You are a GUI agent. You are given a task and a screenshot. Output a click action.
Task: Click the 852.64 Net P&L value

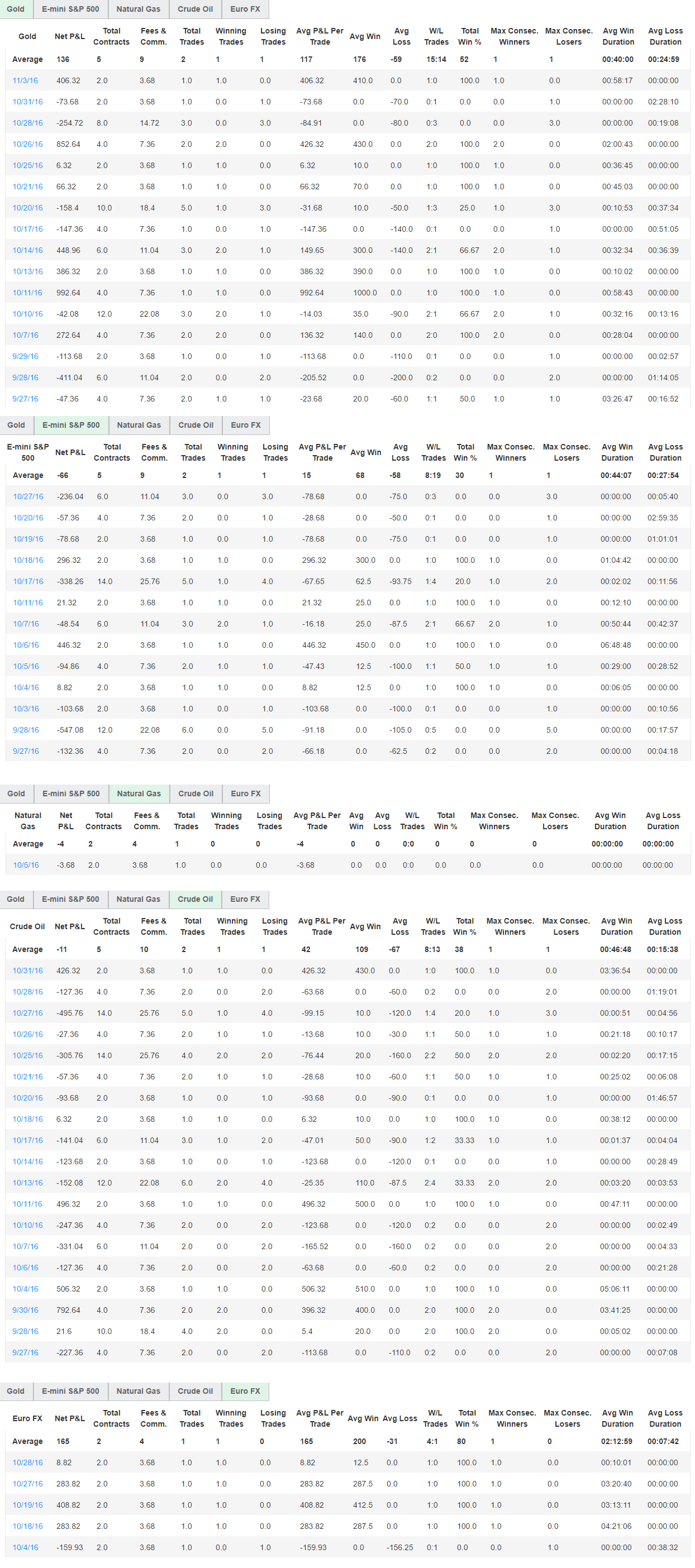[x=68, y=144]
